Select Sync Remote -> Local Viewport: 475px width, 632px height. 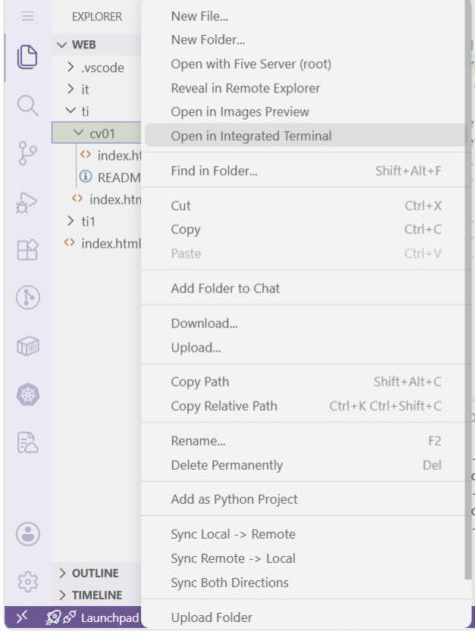coord(304,559)
